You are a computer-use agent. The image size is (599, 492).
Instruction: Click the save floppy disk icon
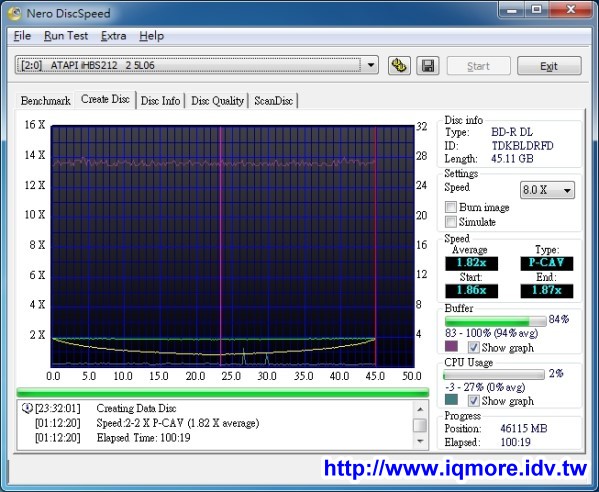pyautogui.click(x=427, y=66)
